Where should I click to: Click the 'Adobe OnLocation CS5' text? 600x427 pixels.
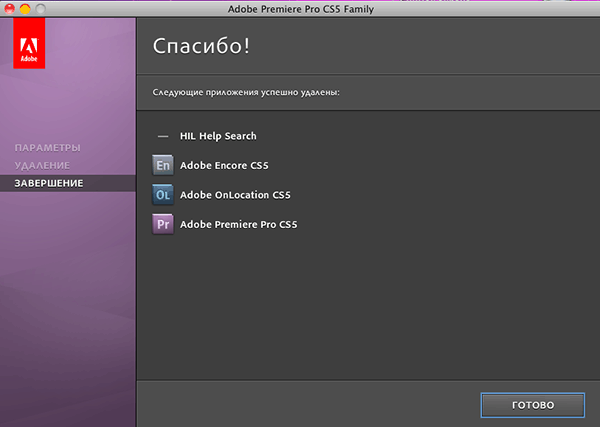235,195
